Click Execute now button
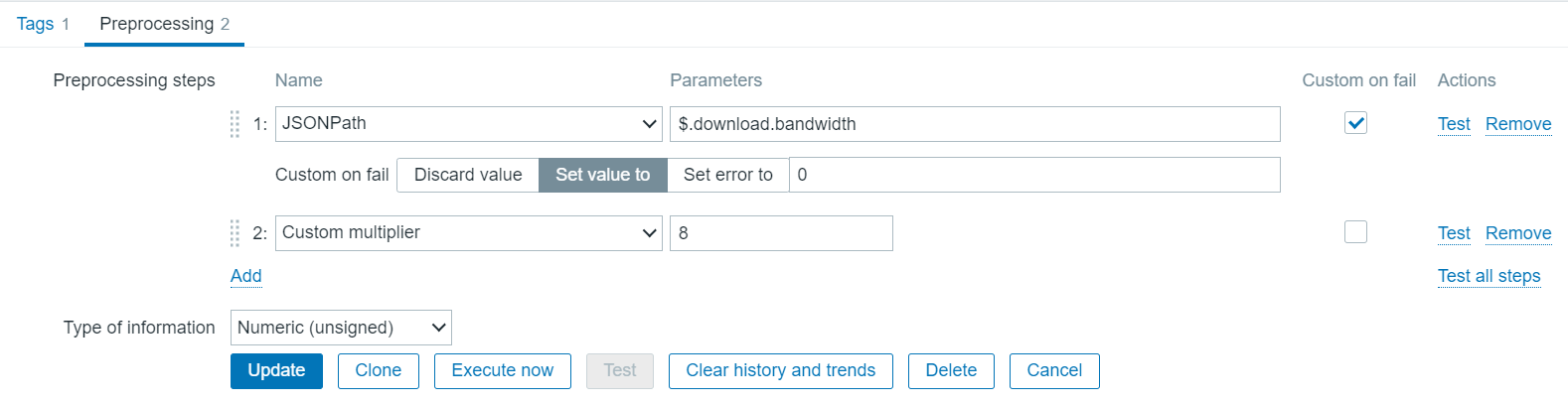The width and height of the screenshot is (1568, 406). [x=502, y=370]
